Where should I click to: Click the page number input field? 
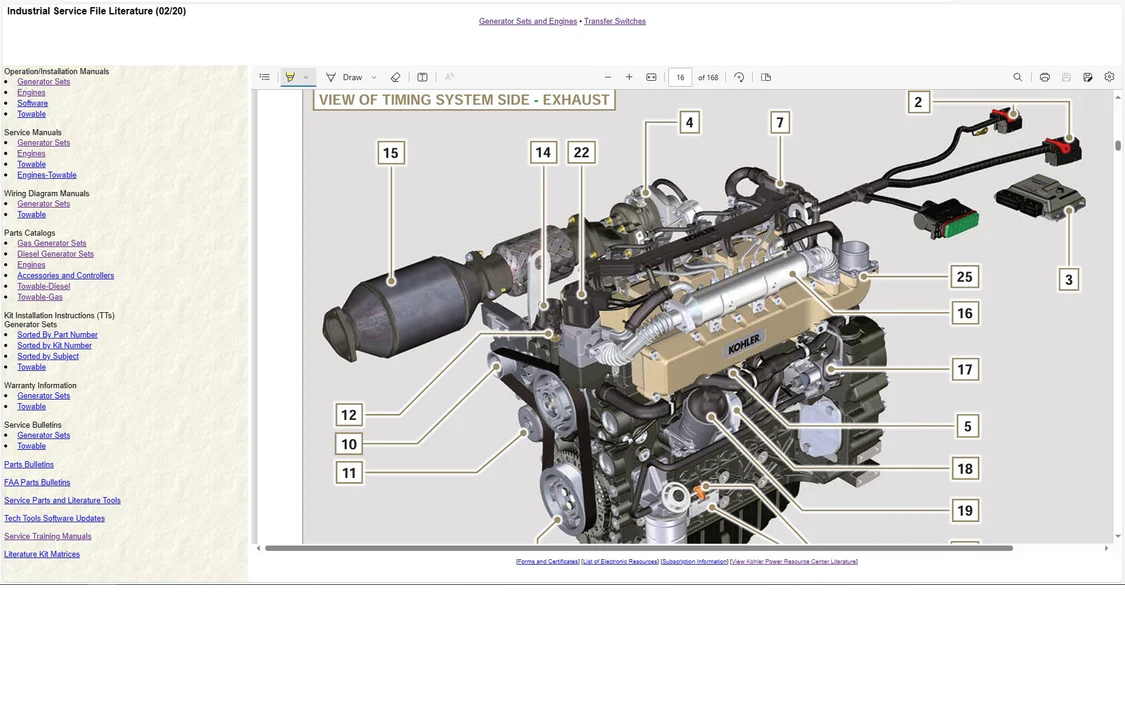pyautogui.click(x=680, y=77)
